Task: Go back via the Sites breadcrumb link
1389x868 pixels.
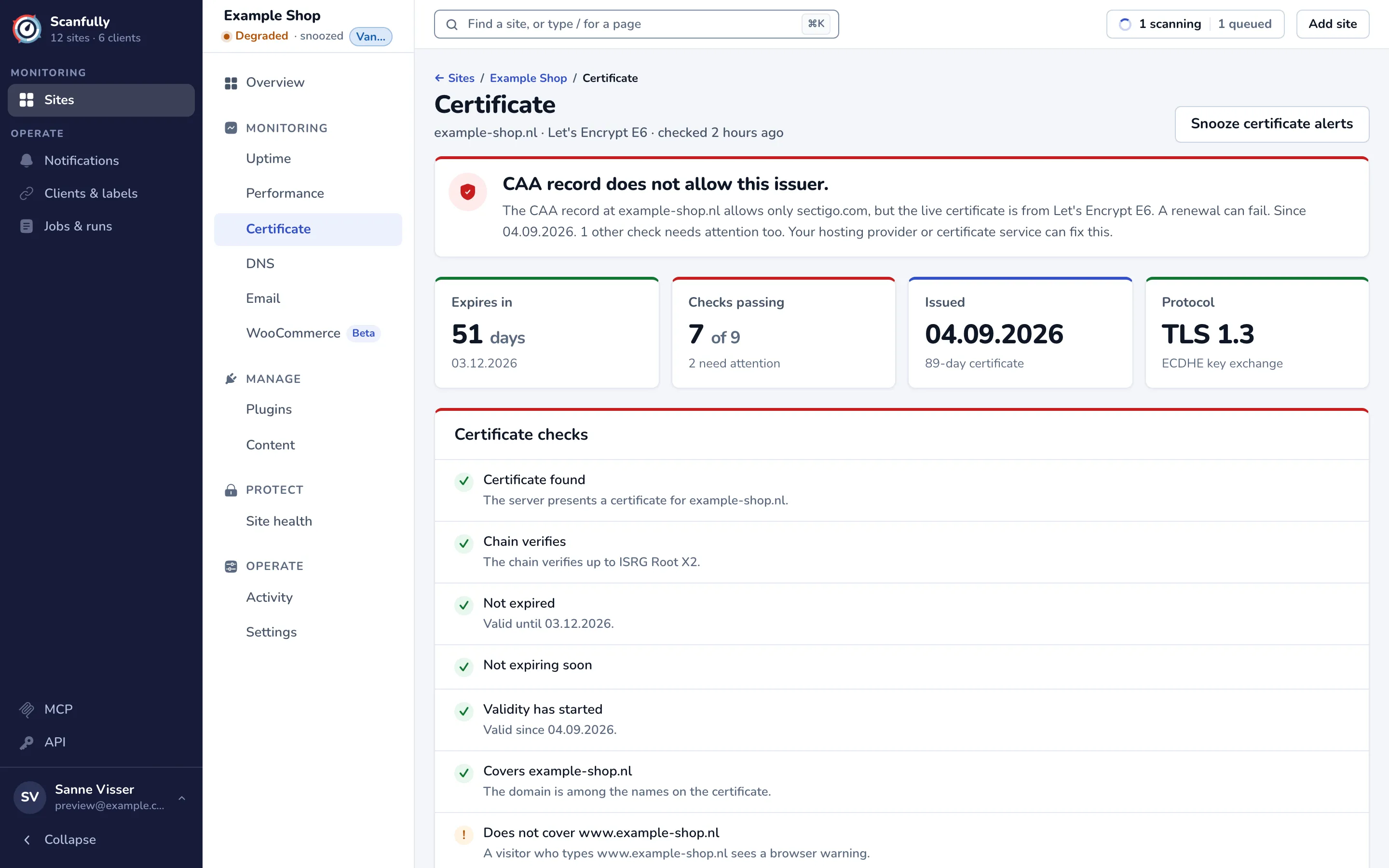Action: pos(455,78)
